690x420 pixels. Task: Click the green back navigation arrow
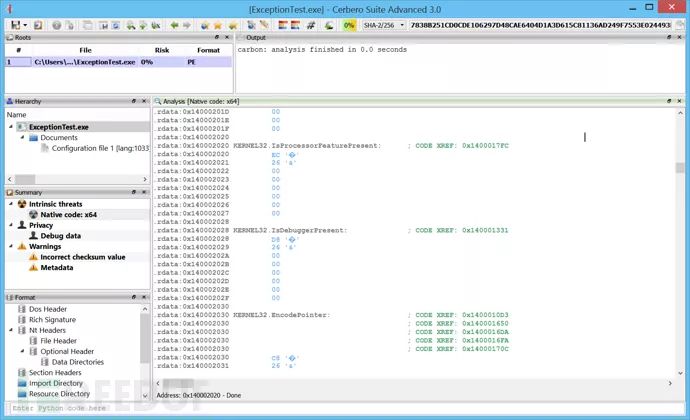click(x=174, y=24)
